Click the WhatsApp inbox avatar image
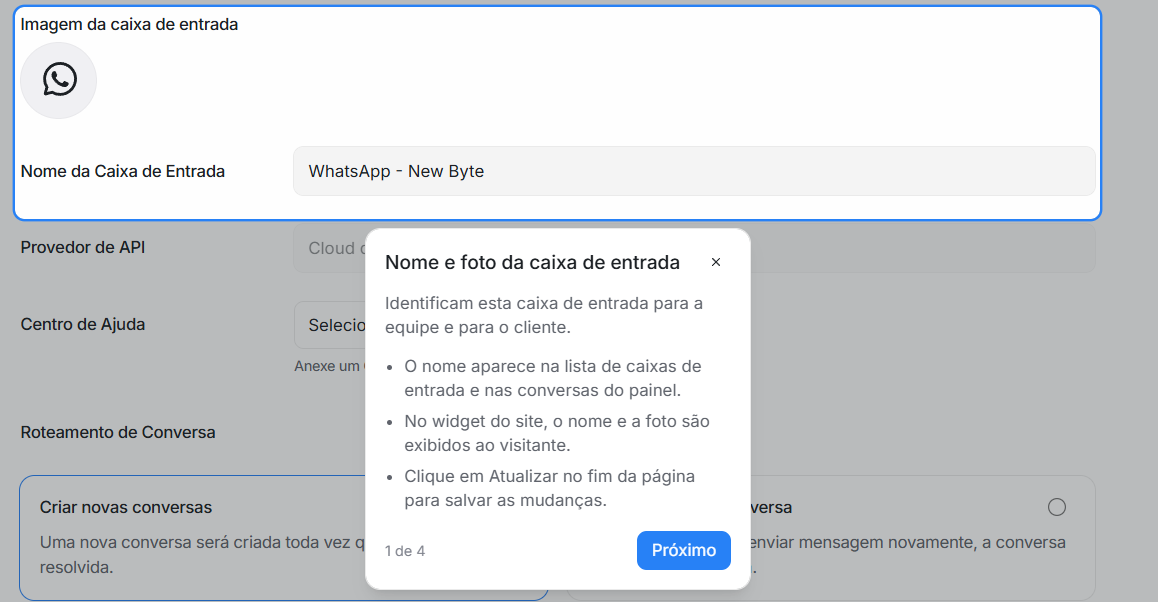The image size is (1158, 602). click(x=58, y=81)
